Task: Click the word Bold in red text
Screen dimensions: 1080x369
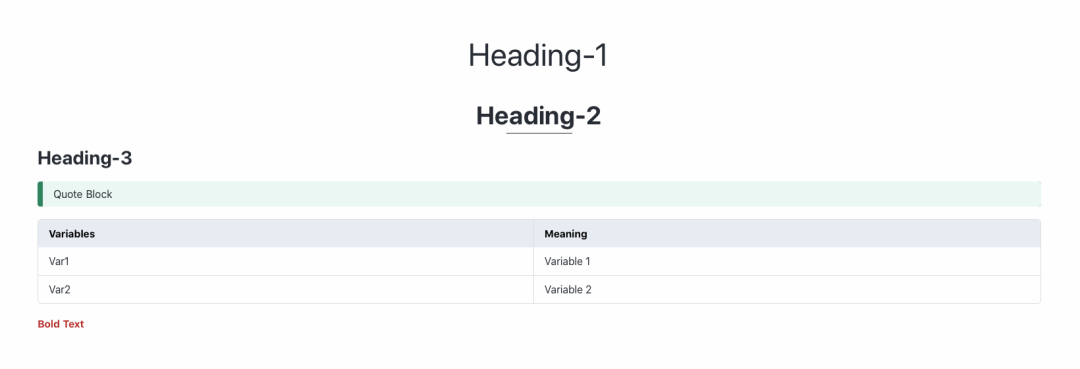Action: 49,324
